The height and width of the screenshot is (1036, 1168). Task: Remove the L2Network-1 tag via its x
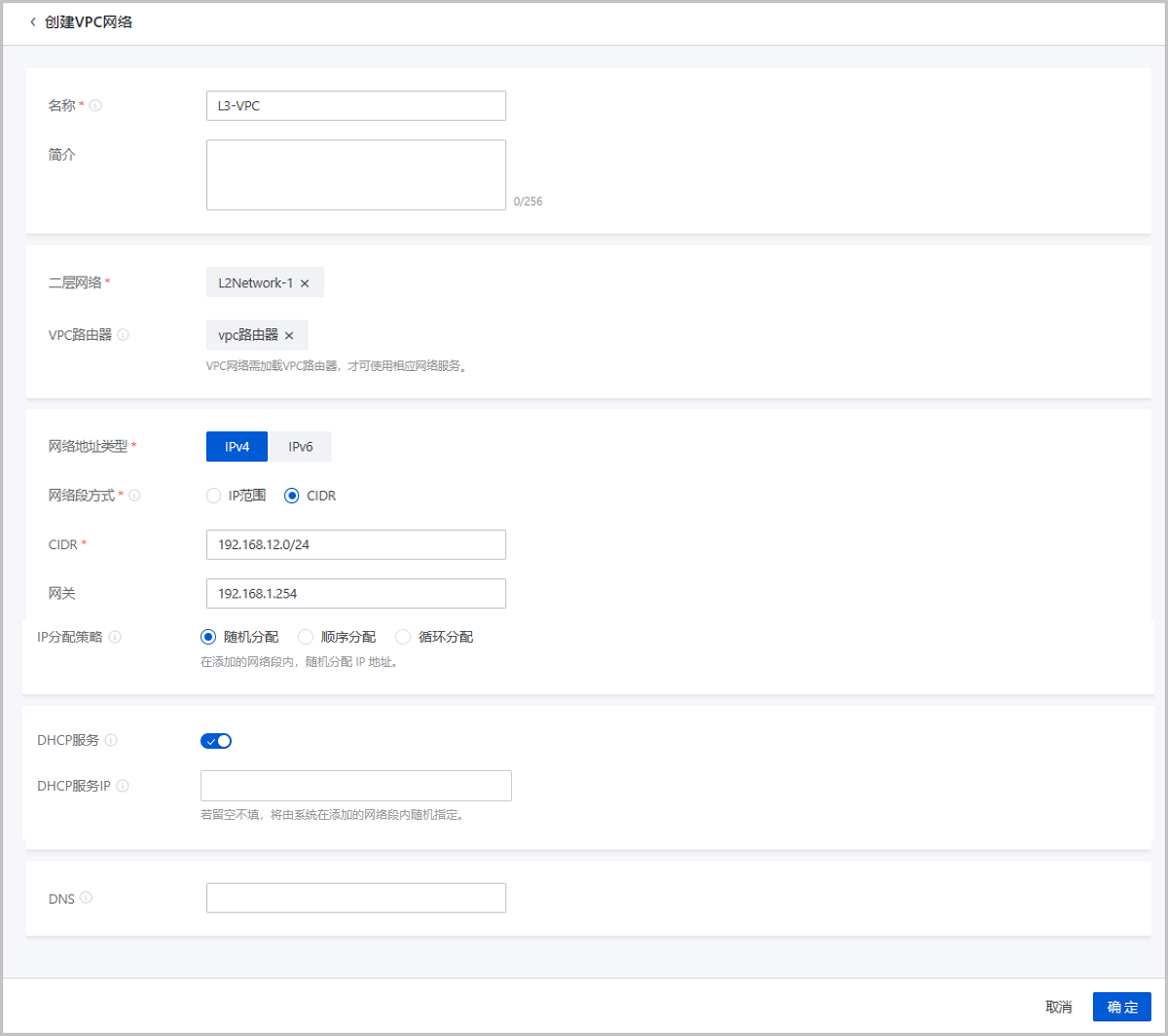click(x=307, y=281)
